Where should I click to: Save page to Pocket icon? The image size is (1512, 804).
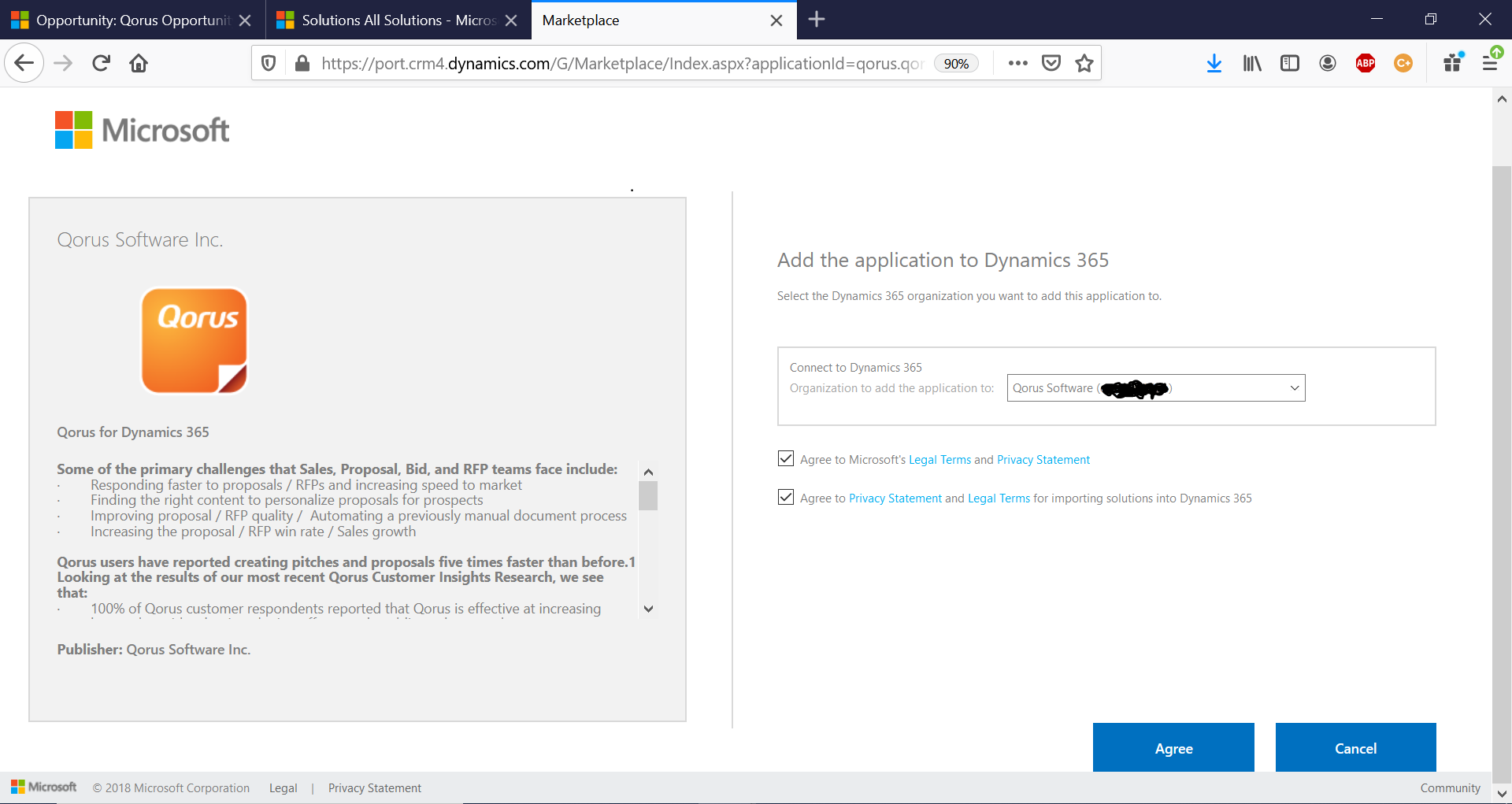click(1051, 63)
